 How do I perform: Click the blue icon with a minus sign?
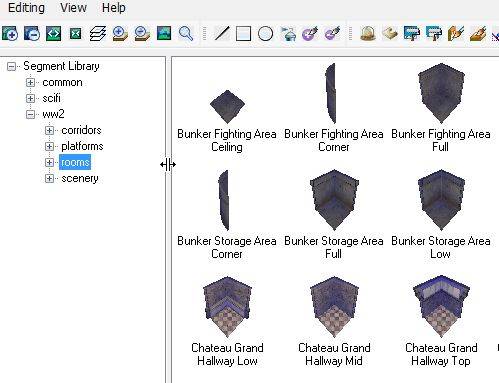coord(32,33)
